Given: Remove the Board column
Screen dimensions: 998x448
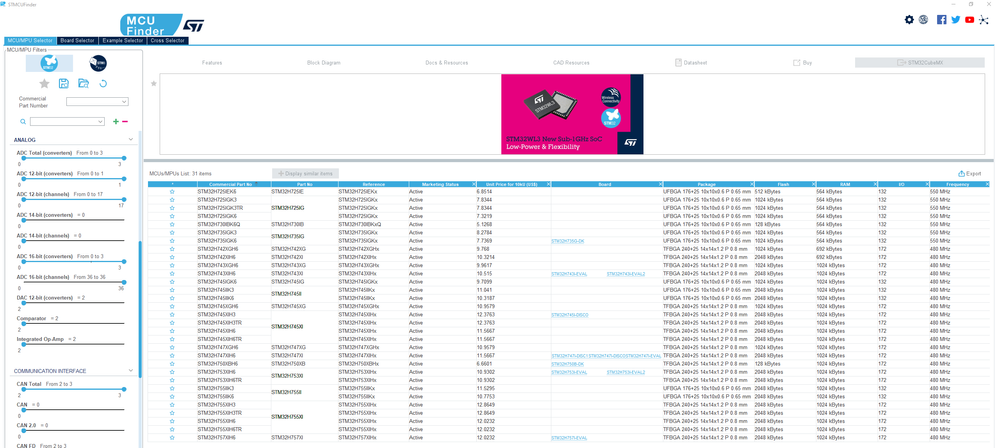Looking at the screenshot, I should click(x=660, y=184).
